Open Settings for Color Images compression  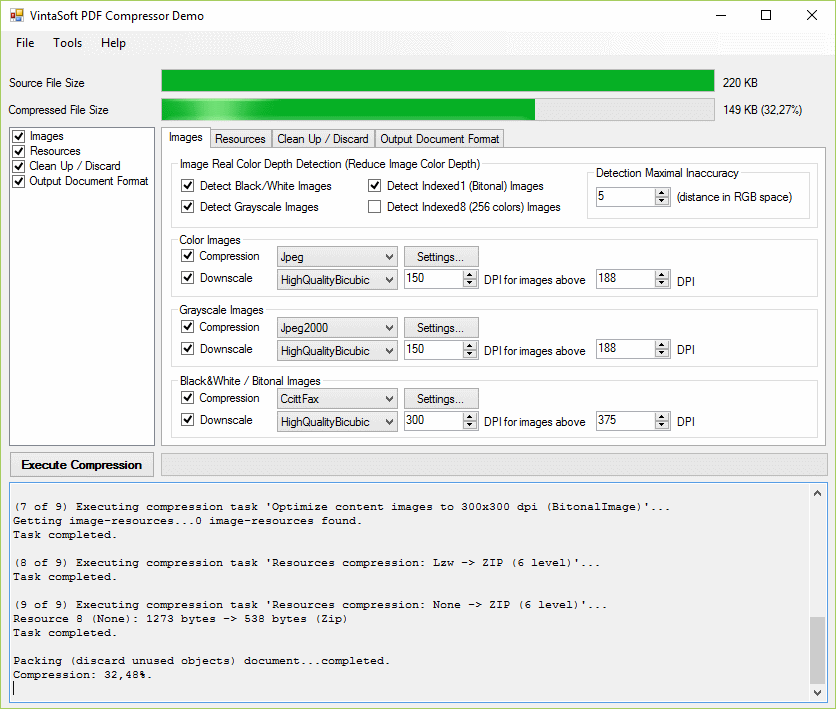pyautogui.click(x=441, y=257)
